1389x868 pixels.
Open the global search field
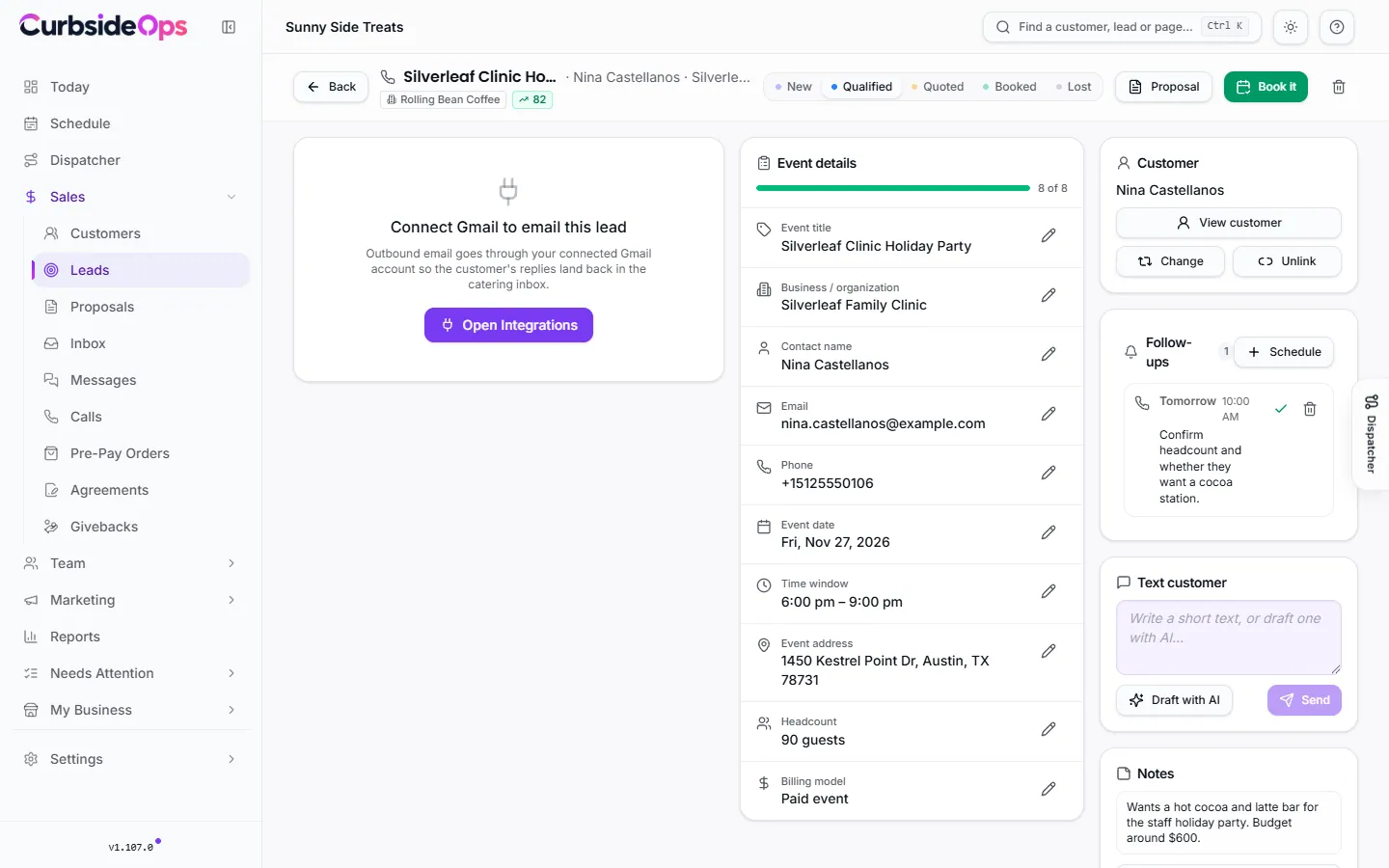click(1122, 27)
